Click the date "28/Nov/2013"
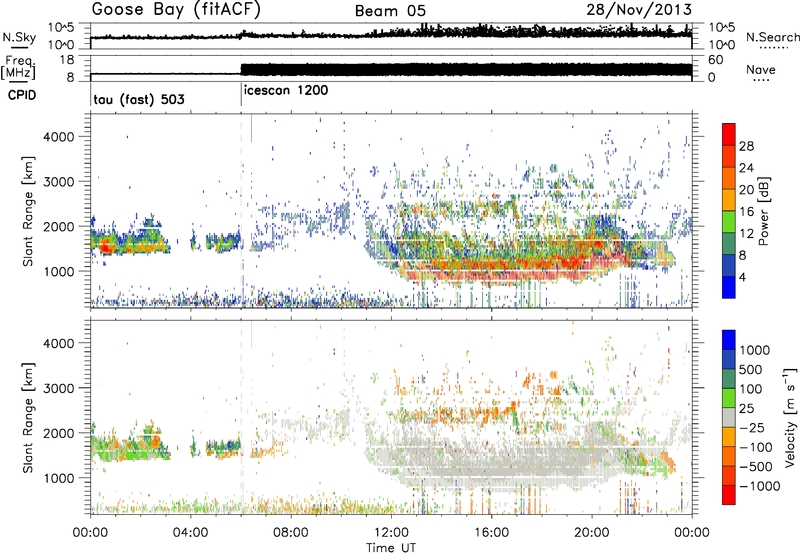Image resolution: width=800 pixels, height=554 pixels. click(x=639, y=9)
